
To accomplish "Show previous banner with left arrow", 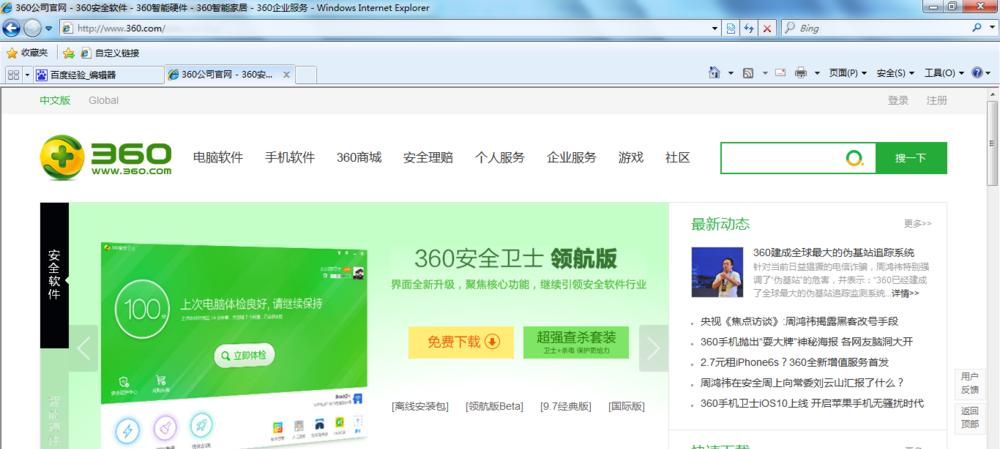I will pos(84,348).
